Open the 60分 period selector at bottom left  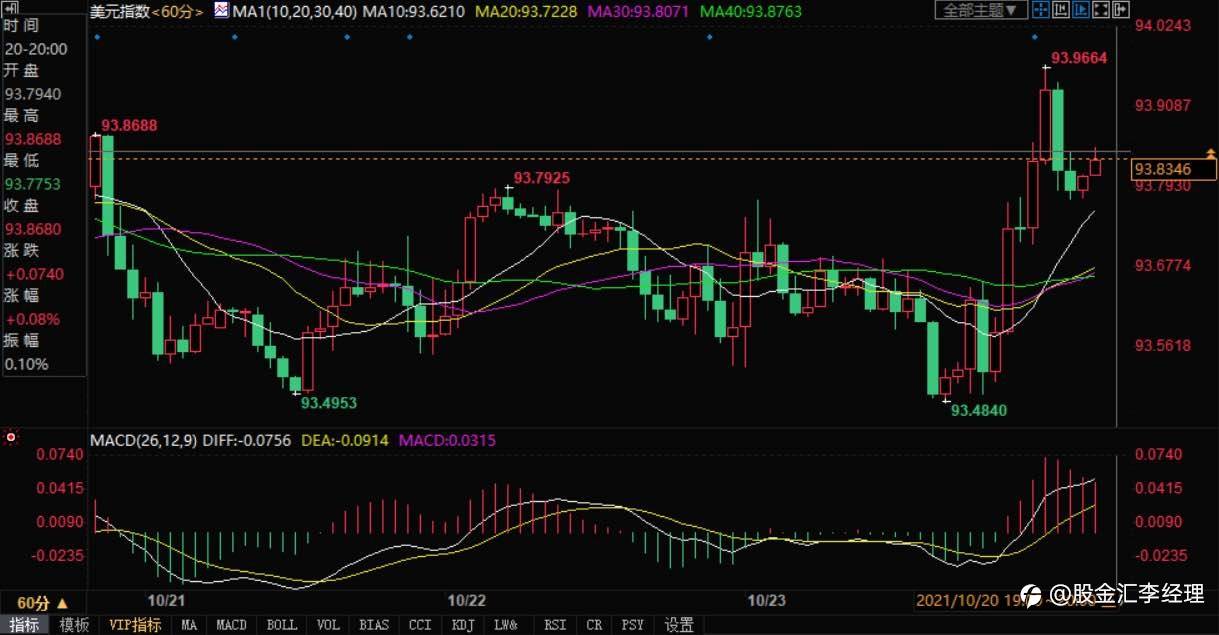click(x=42, y=603)
